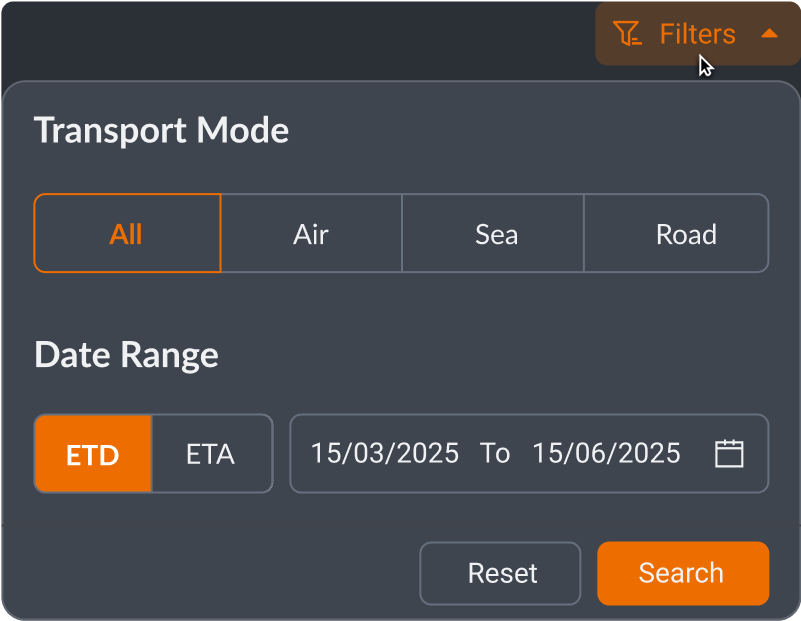Click the start date 15/03/2025
The width and height of the screenshot is (801, 621).
(x=385, y=453)
